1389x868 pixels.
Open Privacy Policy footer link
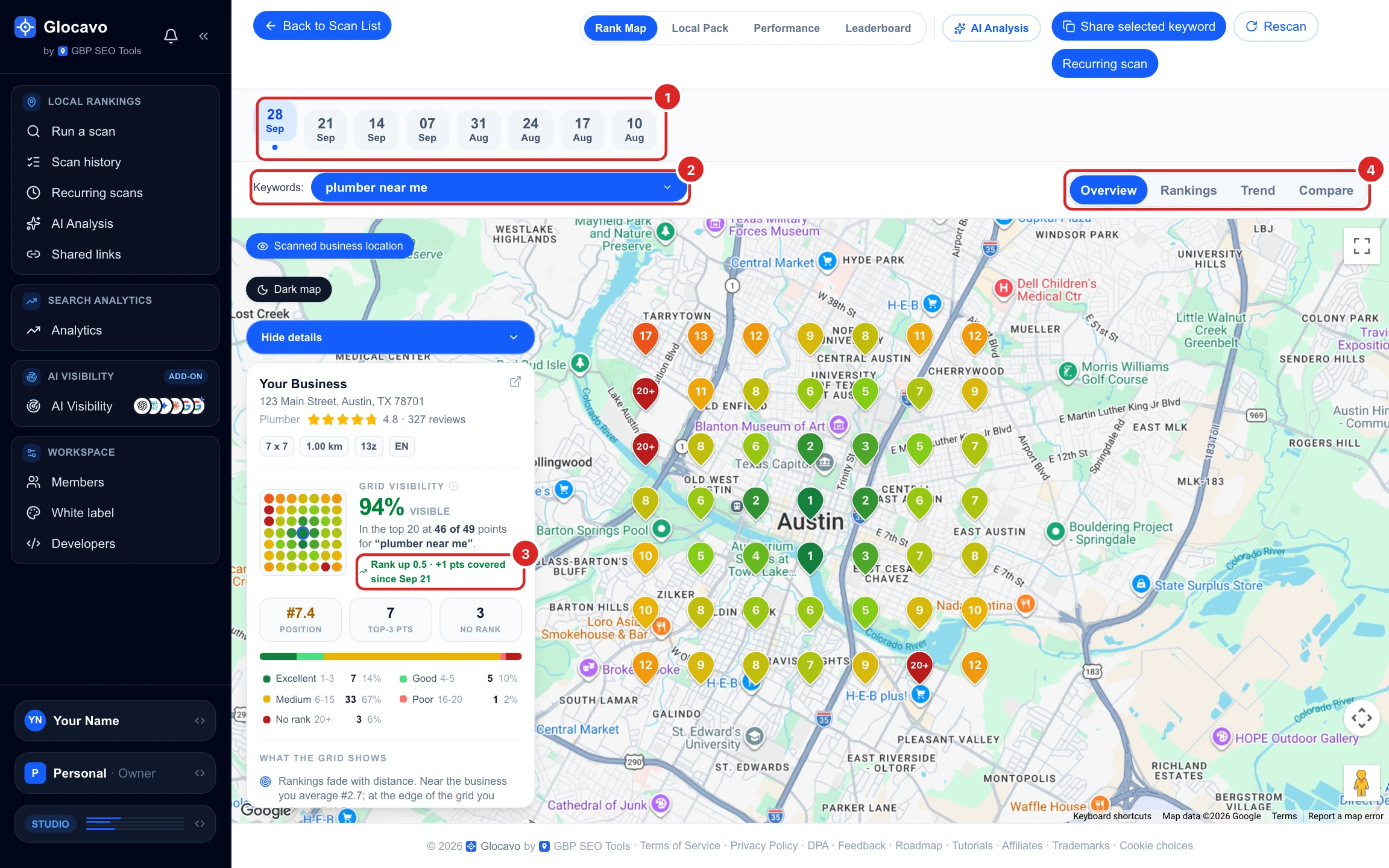pyautogui.click(x=764, y=846)
